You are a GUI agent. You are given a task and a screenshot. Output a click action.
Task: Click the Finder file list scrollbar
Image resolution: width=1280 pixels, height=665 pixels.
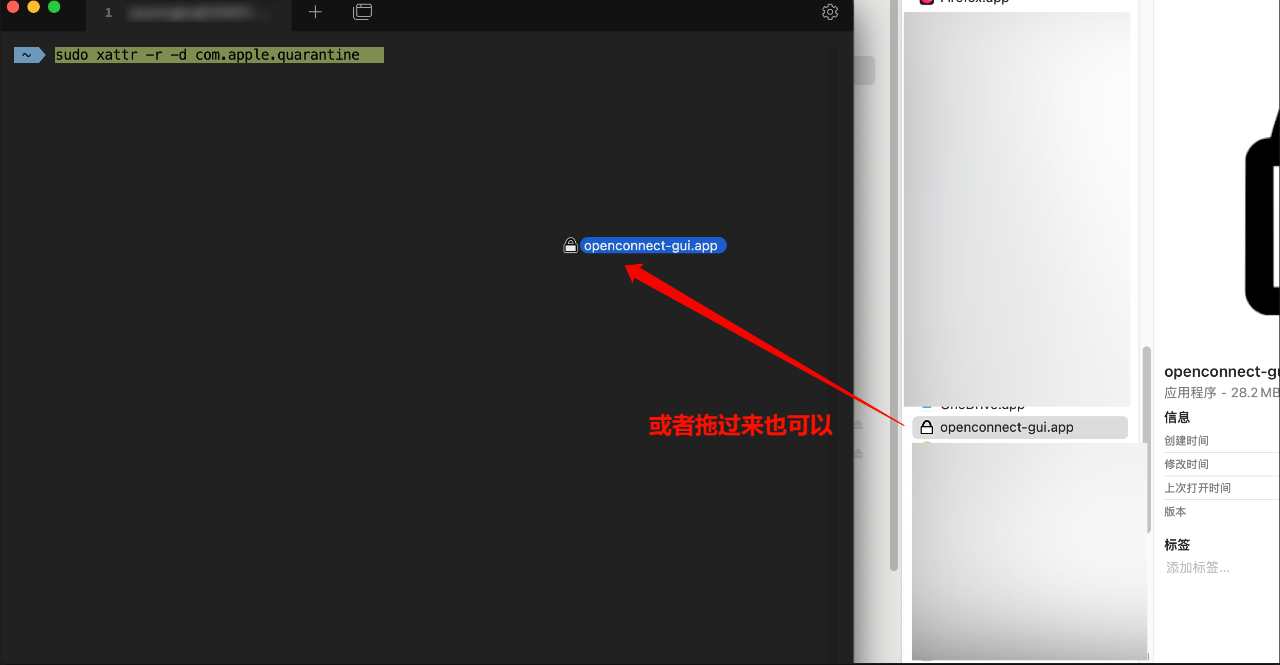(1147, 440)
